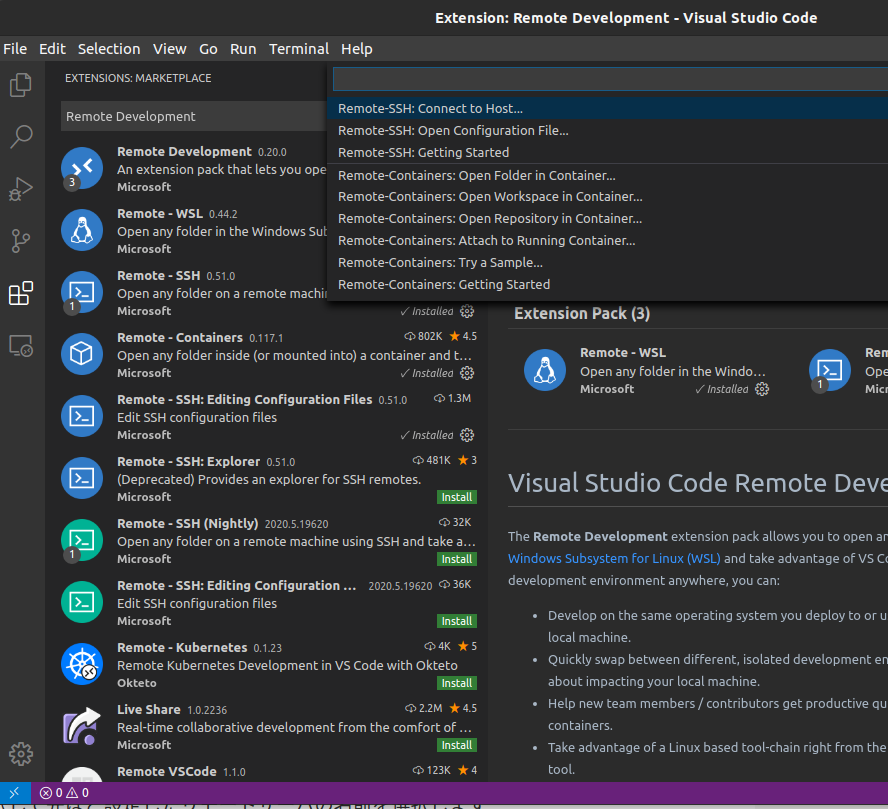Select Remote - SSH: Editing Configuration Files title

point(245,400)
